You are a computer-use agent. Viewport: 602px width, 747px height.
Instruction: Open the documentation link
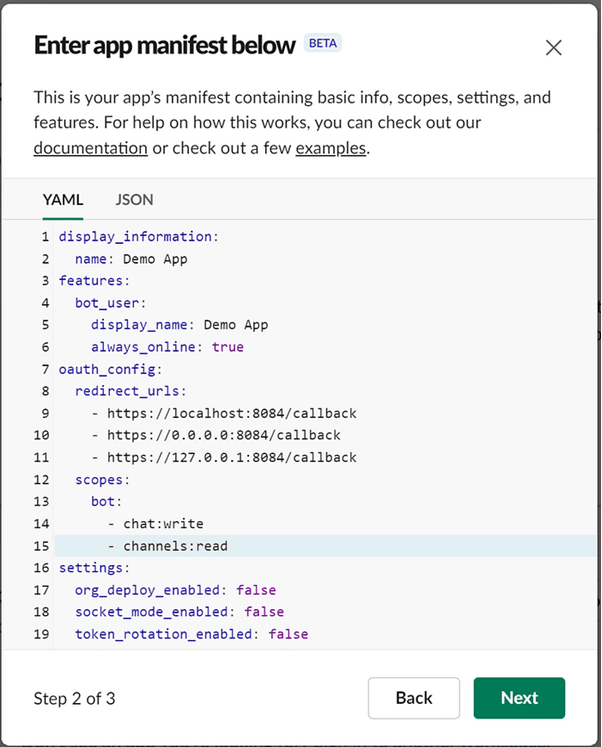pos(90,148)
